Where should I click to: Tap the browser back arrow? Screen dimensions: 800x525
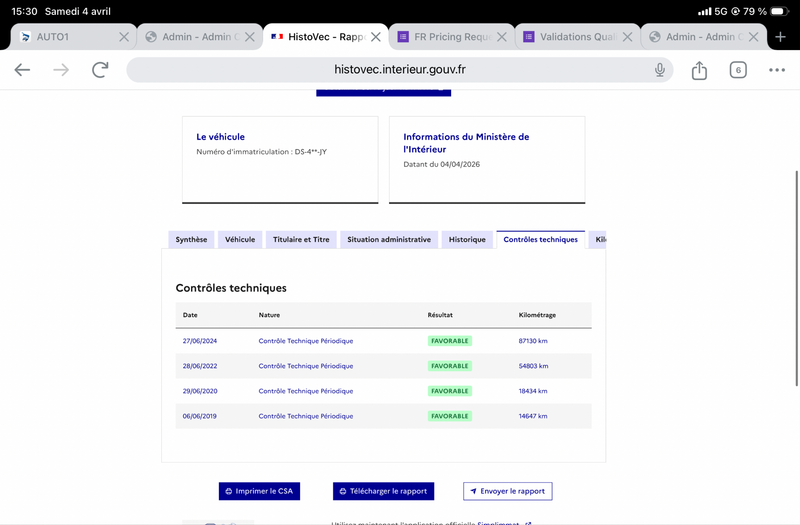(x=22, y=70)
